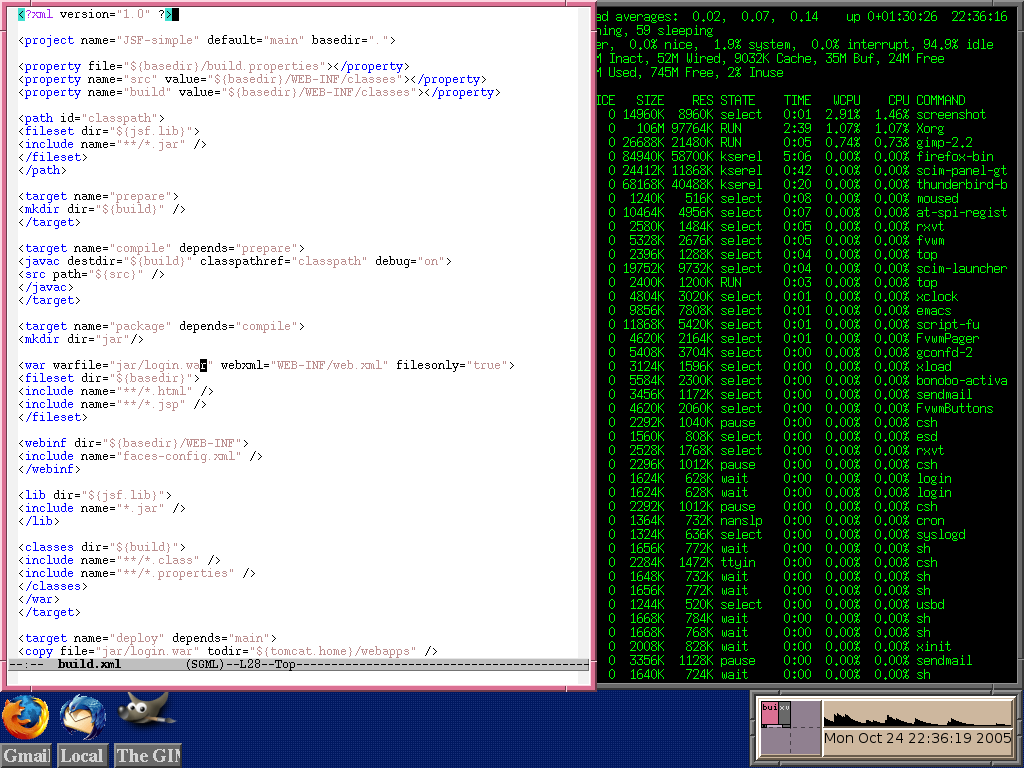Click the target name="prepare" line
The height and width of the screenshot is (768, 1024).
coord(99,196)
